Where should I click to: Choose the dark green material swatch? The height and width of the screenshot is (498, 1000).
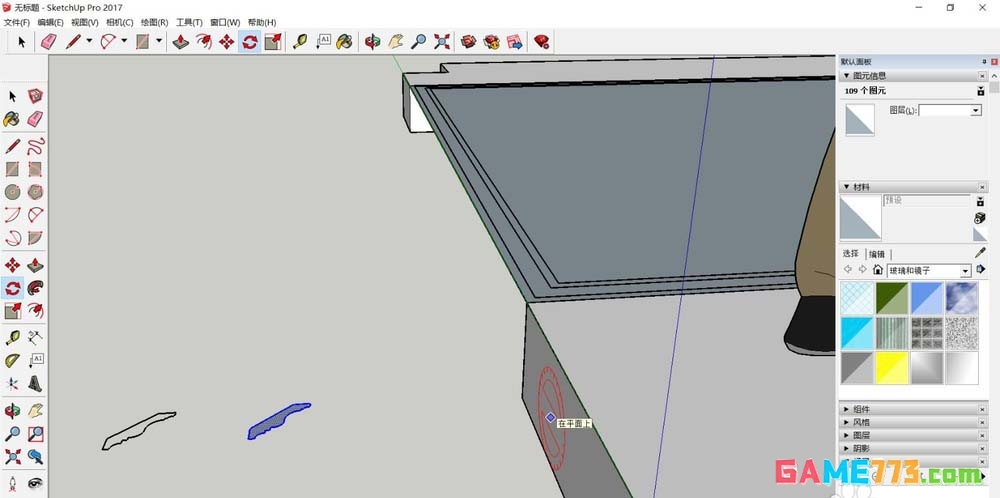(x=892, y=298)
